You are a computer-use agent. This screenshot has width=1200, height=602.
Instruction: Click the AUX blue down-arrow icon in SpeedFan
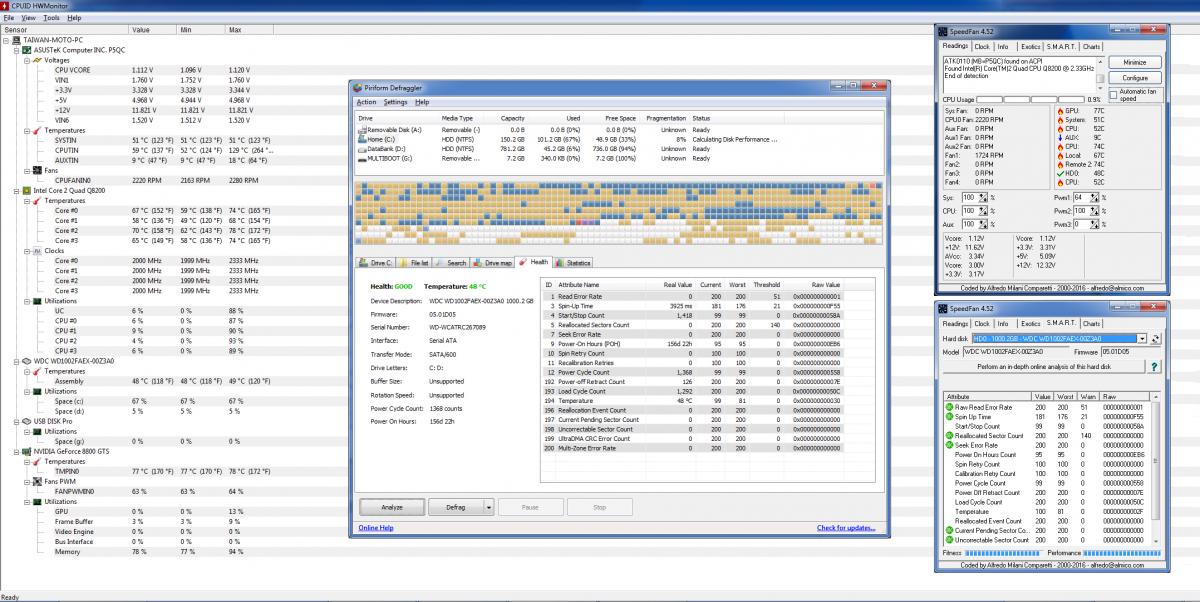tap(1060, 137)
